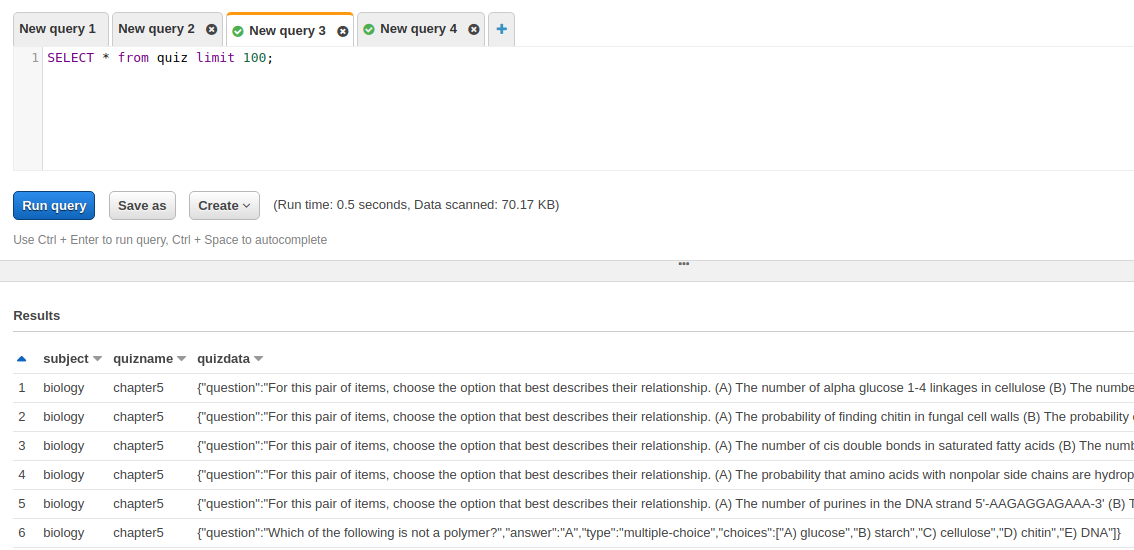Select result row 6 quizdata cell

click(659, 533)
